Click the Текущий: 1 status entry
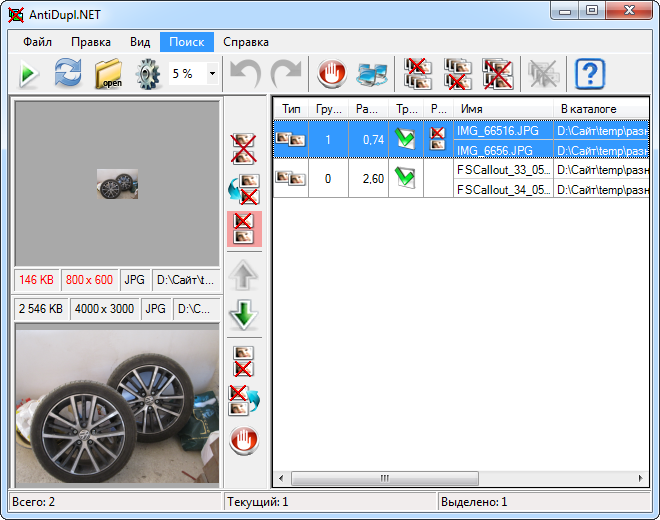Viewport: 660px width, 520px height. coord(258,502)
